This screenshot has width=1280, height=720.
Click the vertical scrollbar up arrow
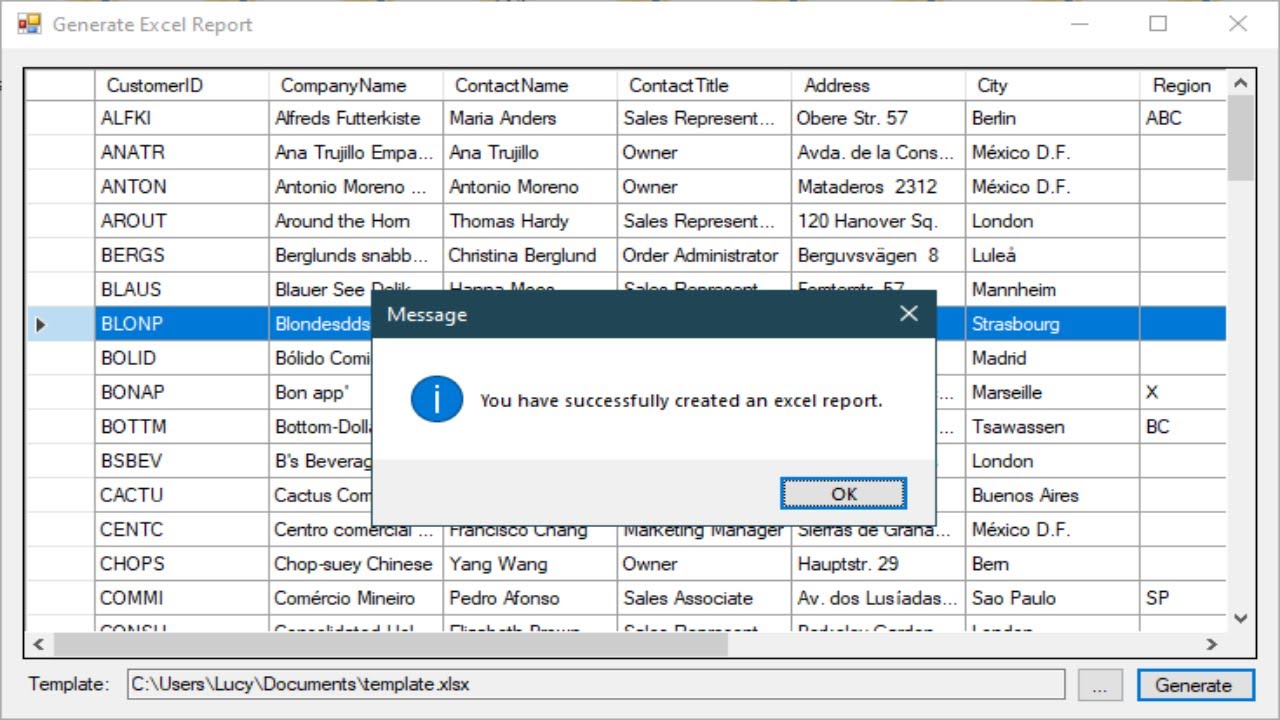1241,84
